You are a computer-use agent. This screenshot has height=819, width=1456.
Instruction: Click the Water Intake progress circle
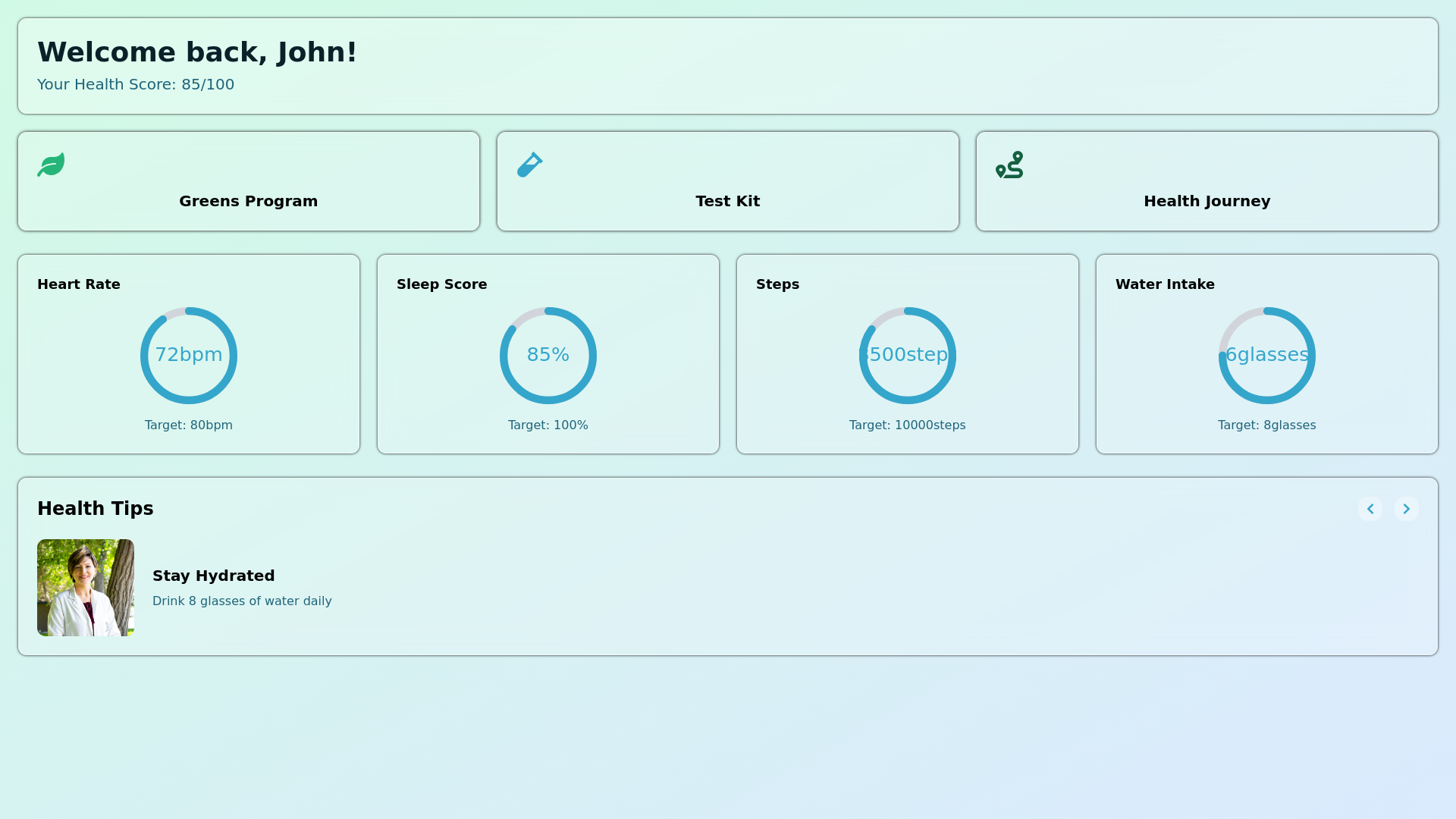[x=1266, y=355]
